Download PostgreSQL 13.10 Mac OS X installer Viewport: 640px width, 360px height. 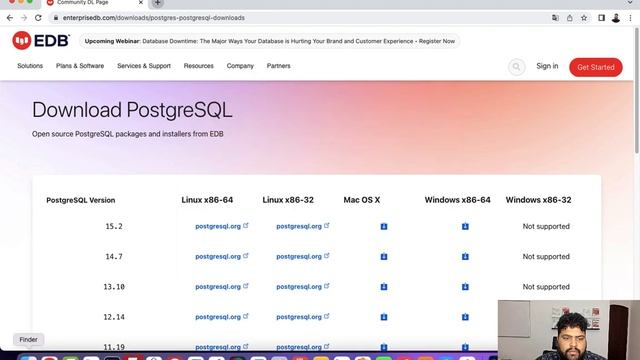pyautogui.click(x=384, y=287)
